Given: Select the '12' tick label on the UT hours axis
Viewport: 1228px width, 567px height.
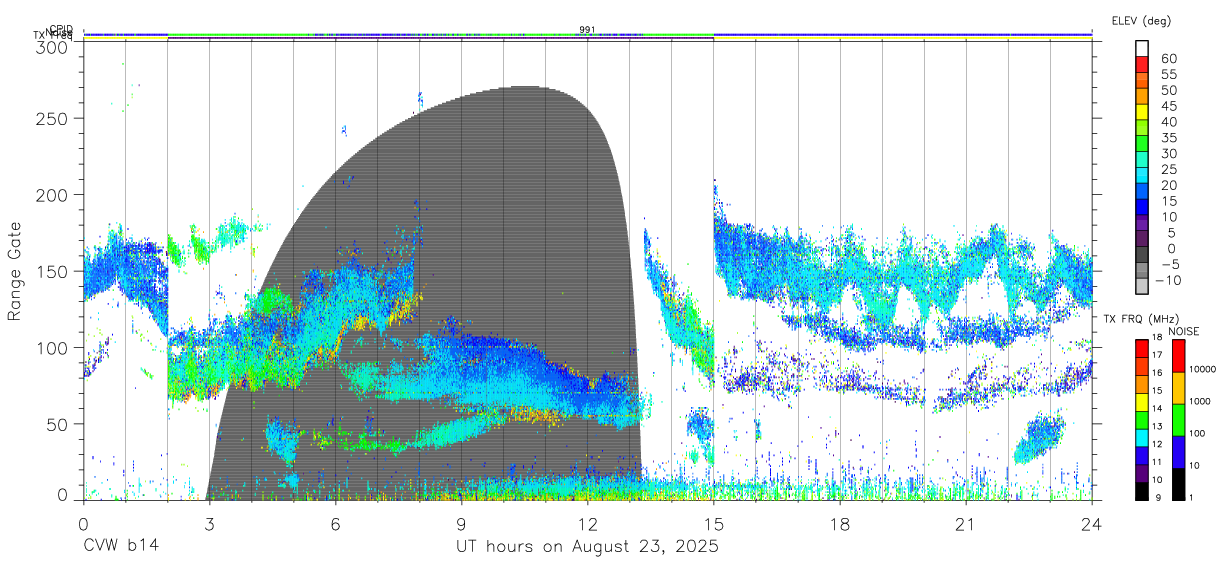Looking at the screenshot, I should point(587,524).
